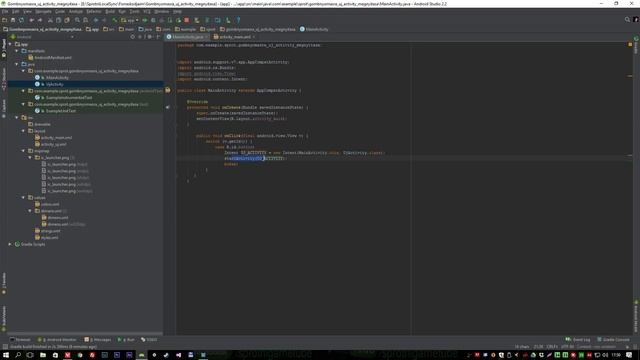Open the app run configuration dropdown

[x=129, y=20]
